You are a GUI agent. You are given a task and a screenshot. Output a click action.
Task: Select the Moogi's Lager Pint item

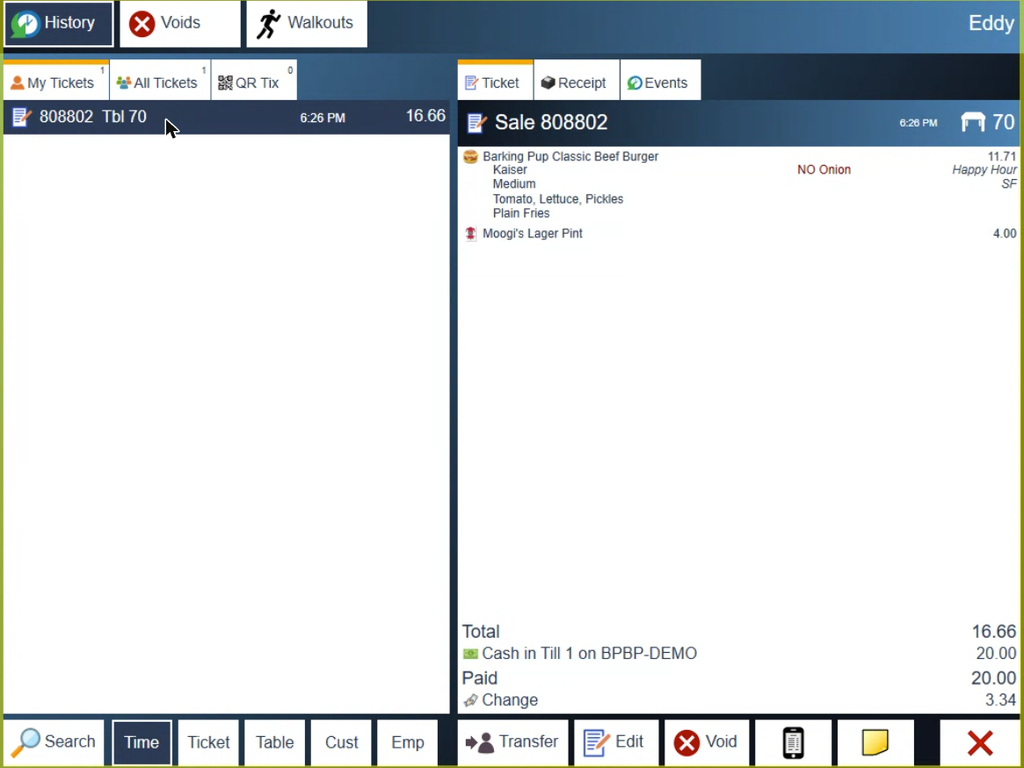(532, 233)
